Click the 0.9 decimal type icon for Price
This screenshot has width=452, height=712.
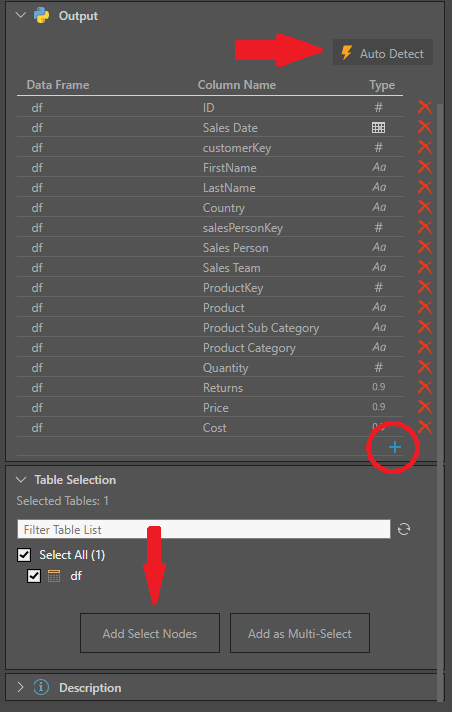click(378, 407)
